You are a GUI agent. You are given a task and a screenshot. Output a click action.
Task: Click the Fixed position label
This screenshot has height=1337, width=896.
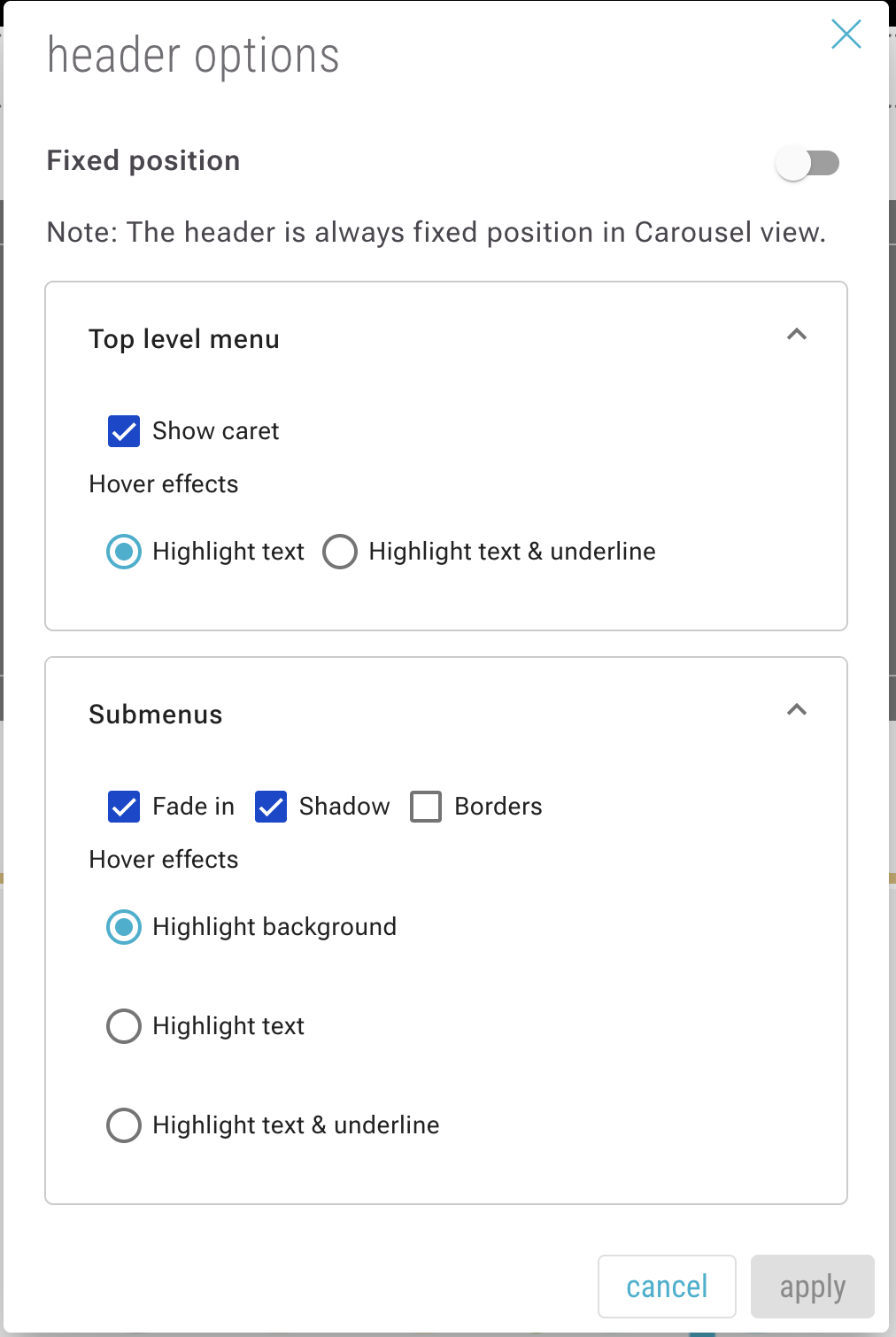pos(143,160)
